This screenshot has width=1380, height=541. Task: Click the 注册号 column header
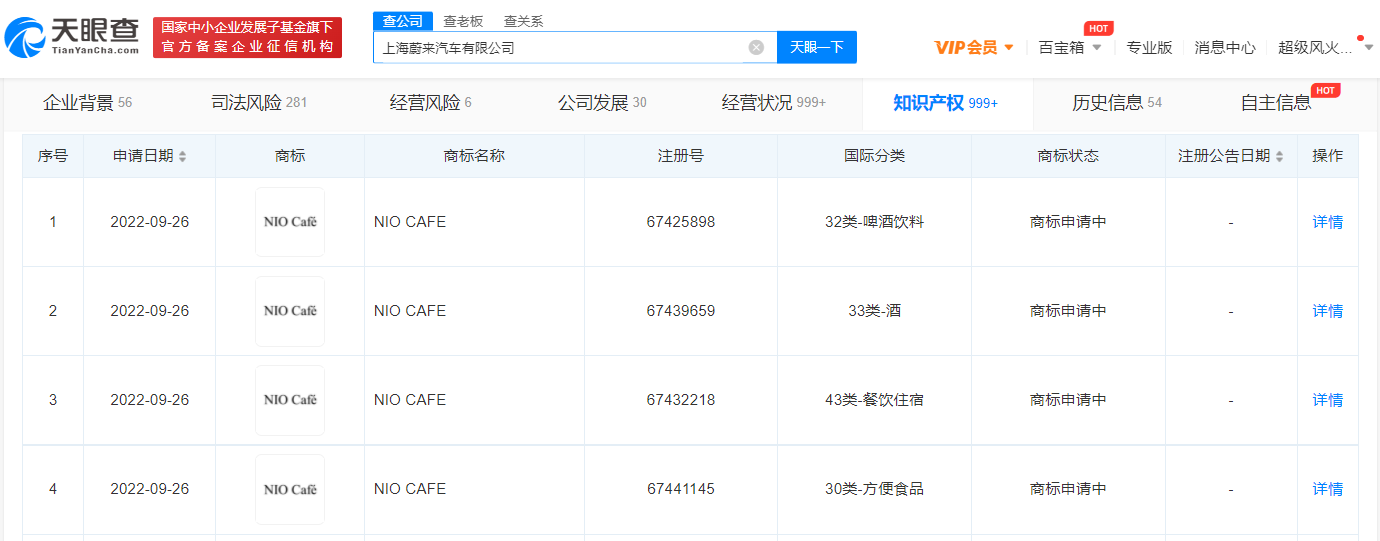681,156
